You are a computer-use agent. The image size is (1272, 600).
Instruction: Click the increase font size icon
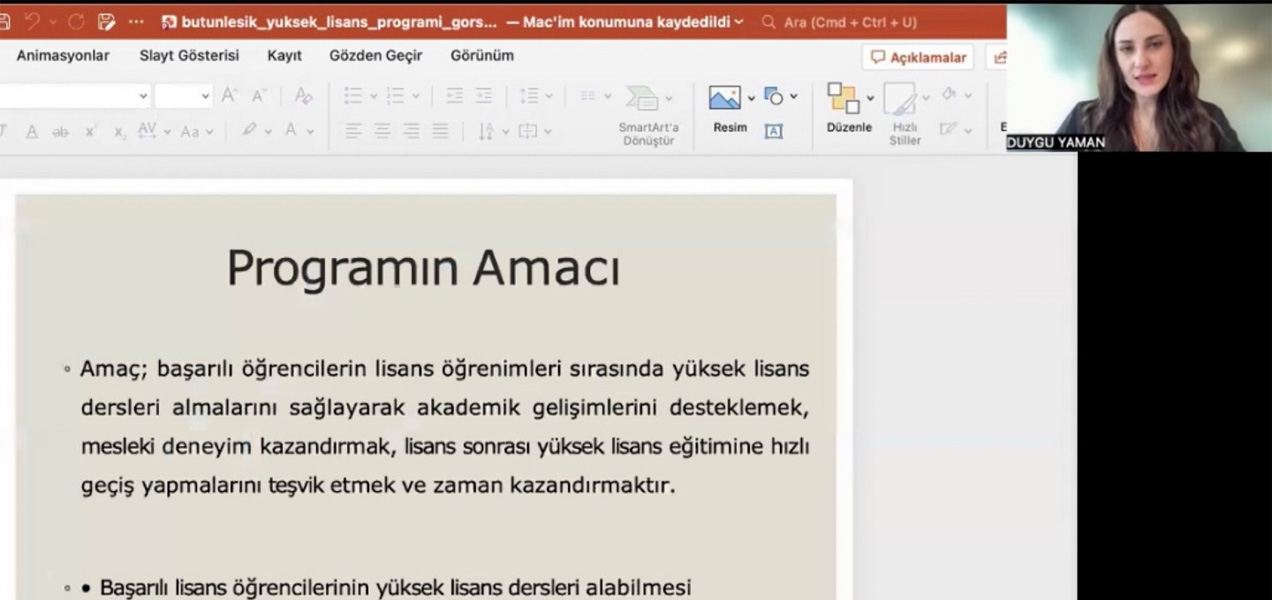tap(230, 96)
